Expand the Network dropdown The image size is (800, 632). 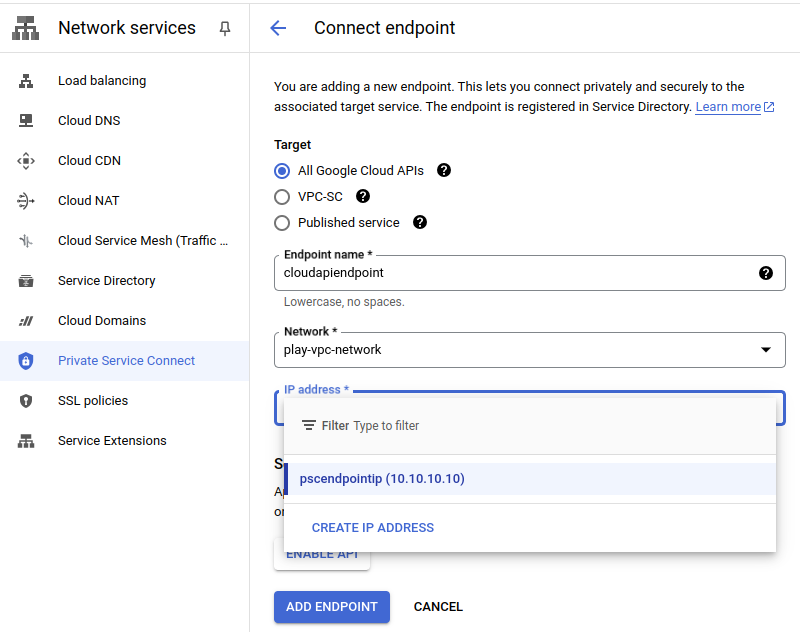pos(766,350)
